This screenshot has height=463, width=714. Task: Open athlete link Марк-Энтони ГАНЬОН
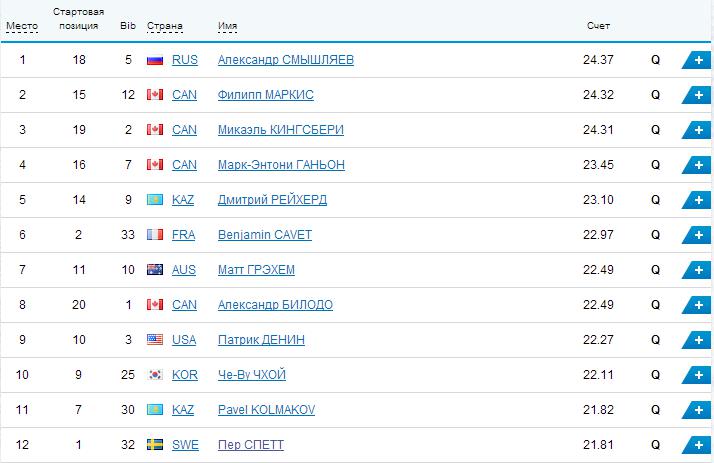[x=281, y=165]
